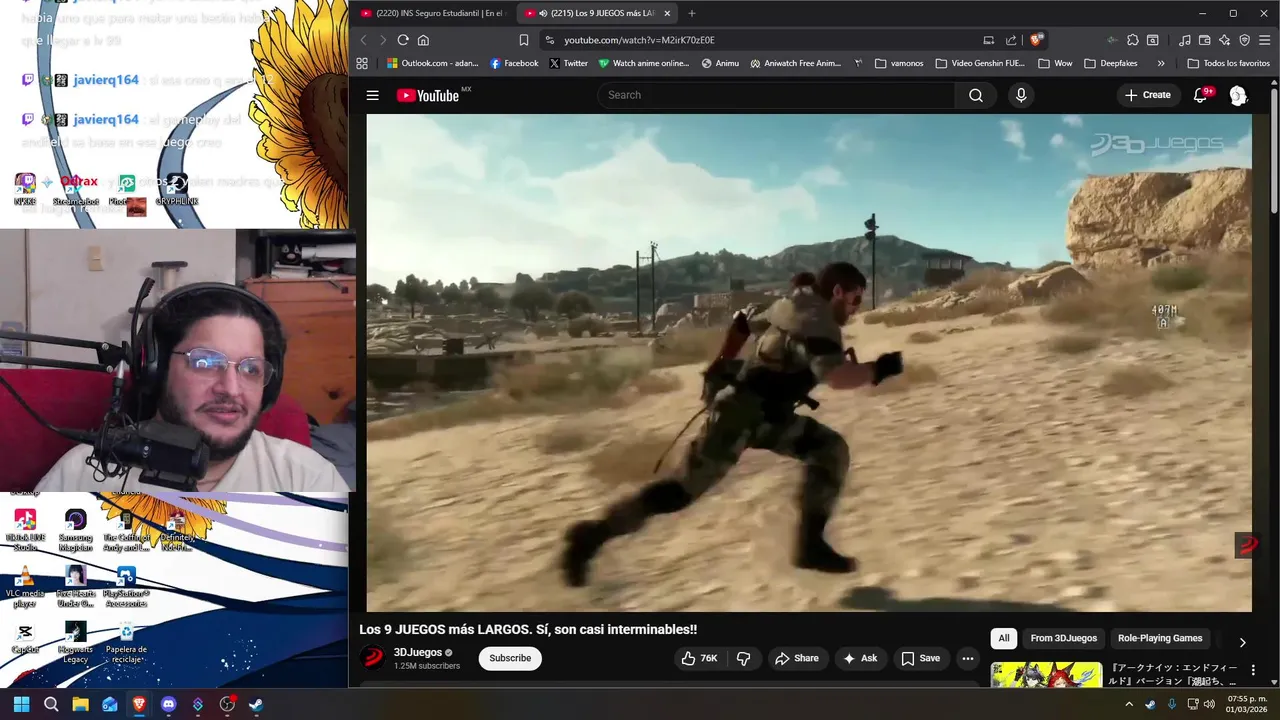This screenshot has width=1280, height=720.
Task: Select the From 3DJuegos filter chip
Action: [x=1063, y=638]
